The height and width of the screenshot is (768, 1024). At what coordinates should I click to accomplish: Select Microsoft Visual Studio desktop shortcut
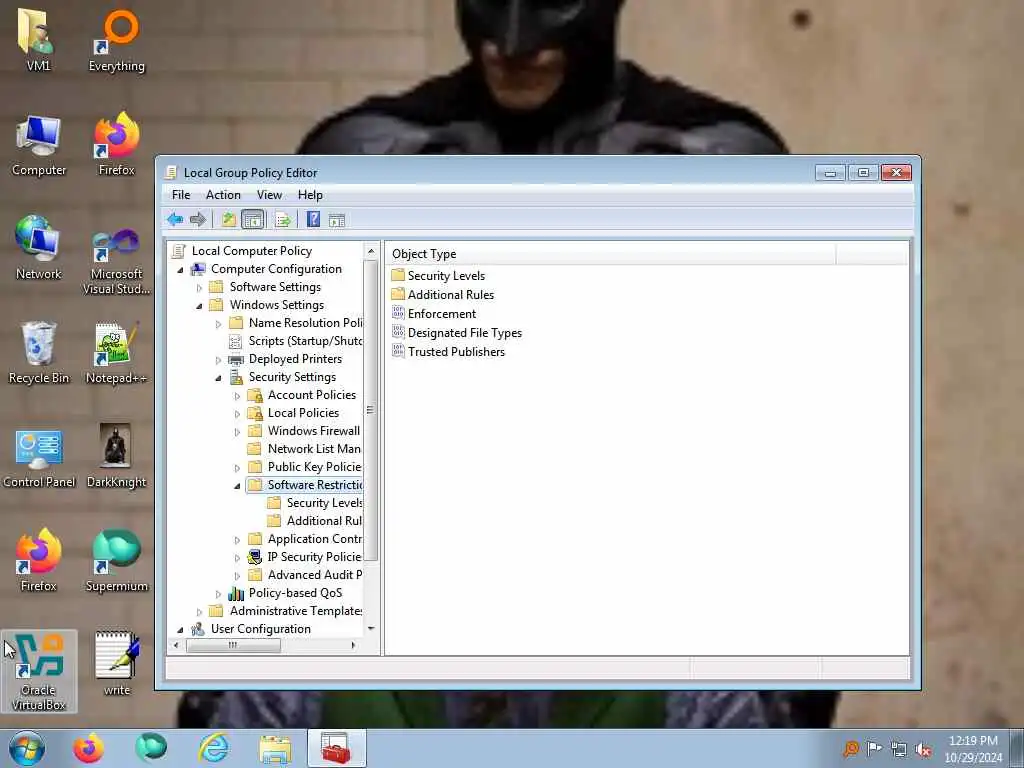click(116, 261)
